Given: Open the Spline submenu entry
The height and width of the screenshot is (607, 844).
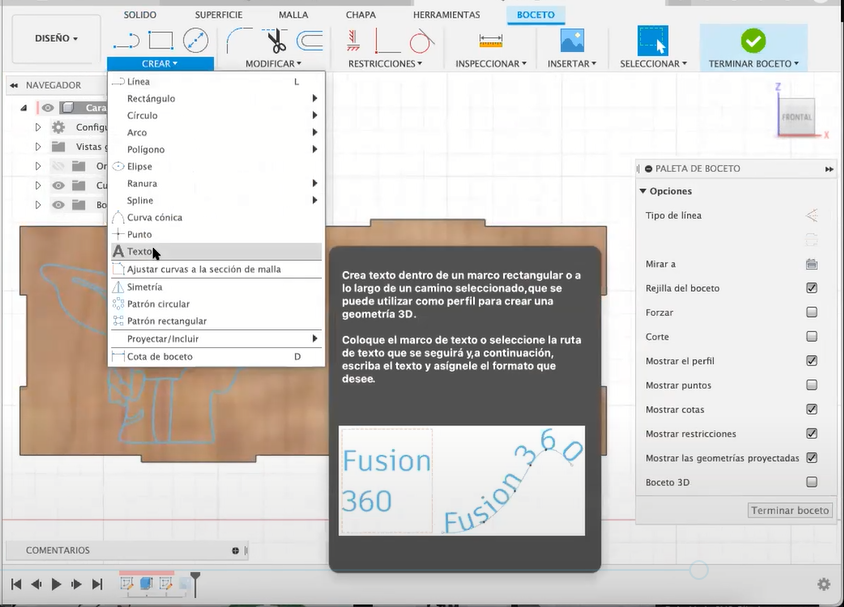Looking at the screenshot, I should (216, 200).
